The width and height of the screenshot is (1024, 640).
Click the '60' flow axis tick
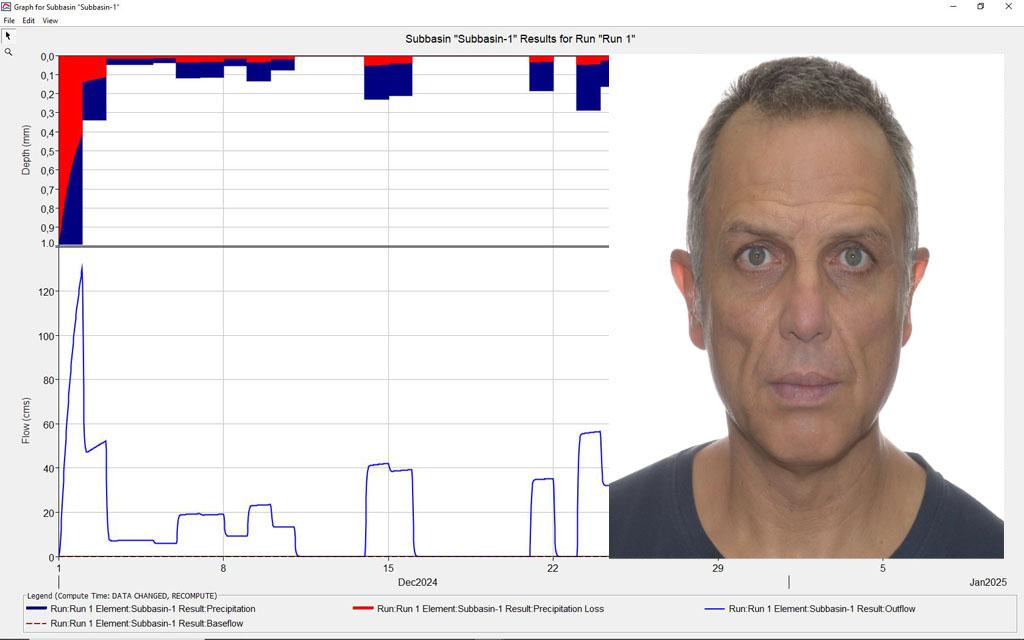pos(49,424)
